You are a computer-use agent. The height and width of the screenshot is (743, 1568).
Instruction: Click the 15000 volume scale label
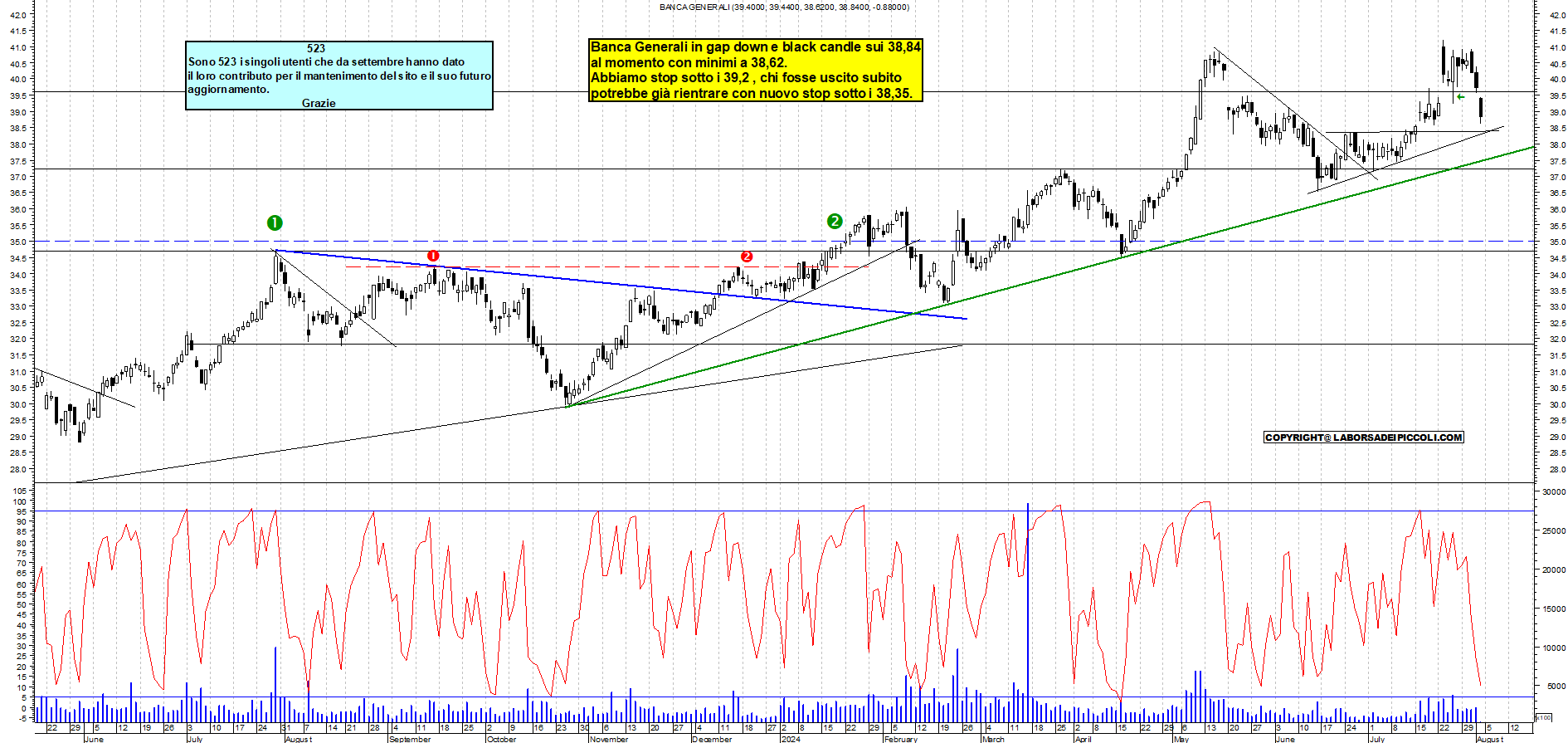(1554, 609)
